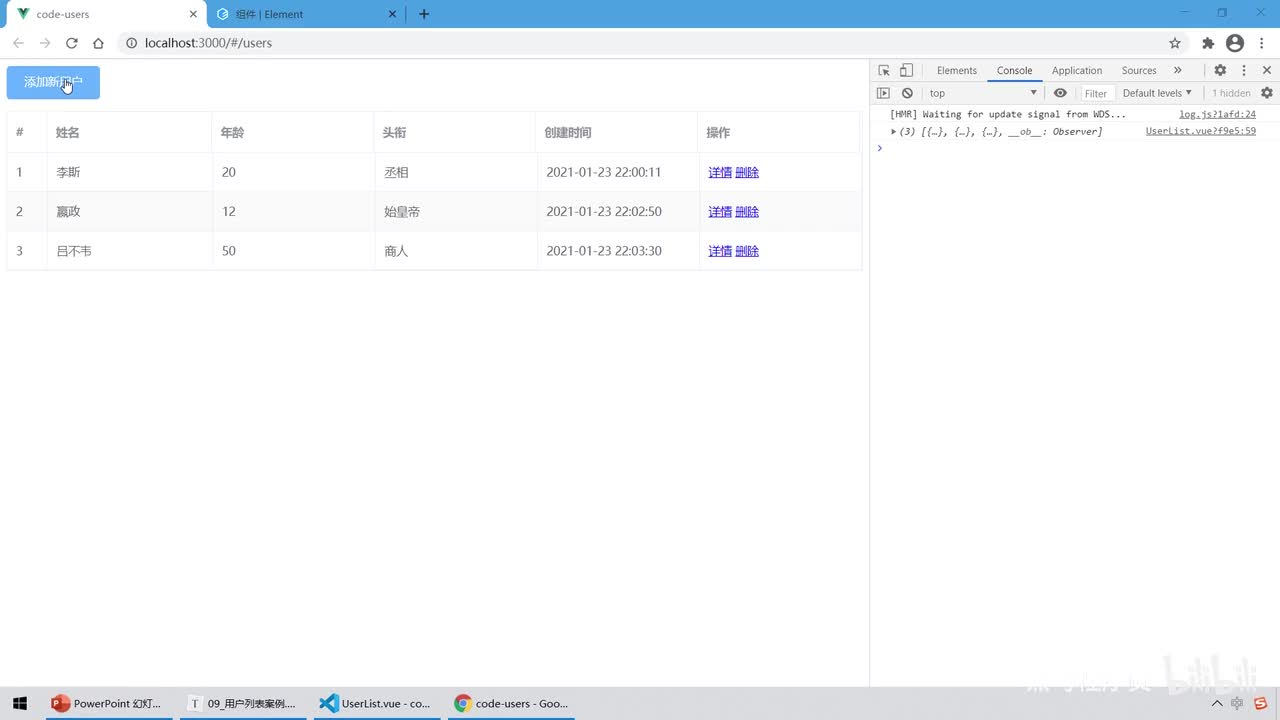Image resolution: width=1280 pixels, height=720 pixels.
Task: Show the console sidebar
Action: pyautogui.click(x=883, y=93)
